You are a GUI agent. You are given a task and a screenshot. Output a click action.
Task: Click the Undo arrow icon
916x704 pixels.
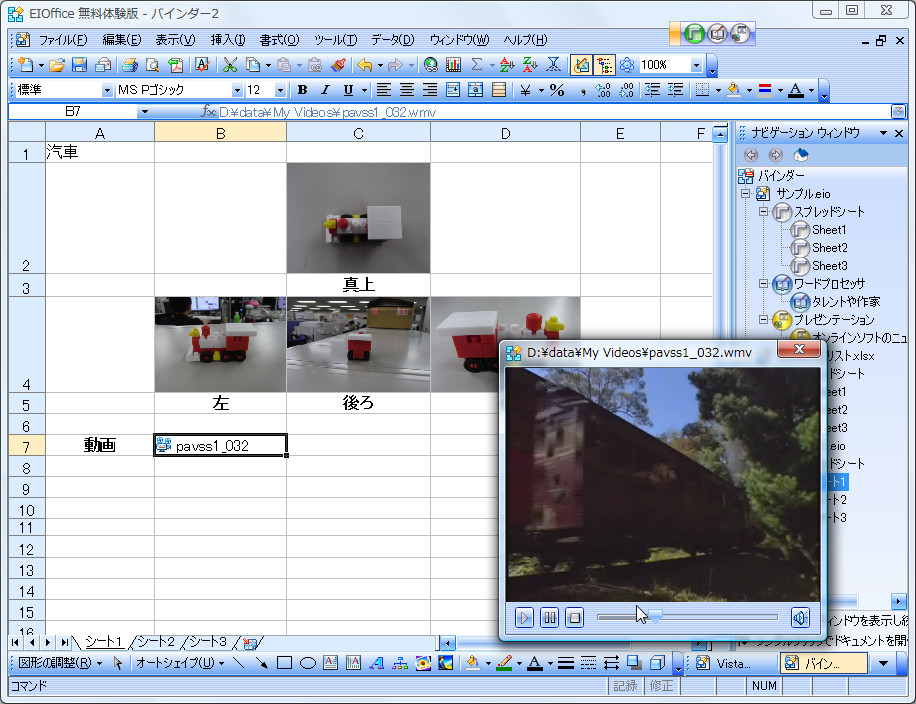365,65
